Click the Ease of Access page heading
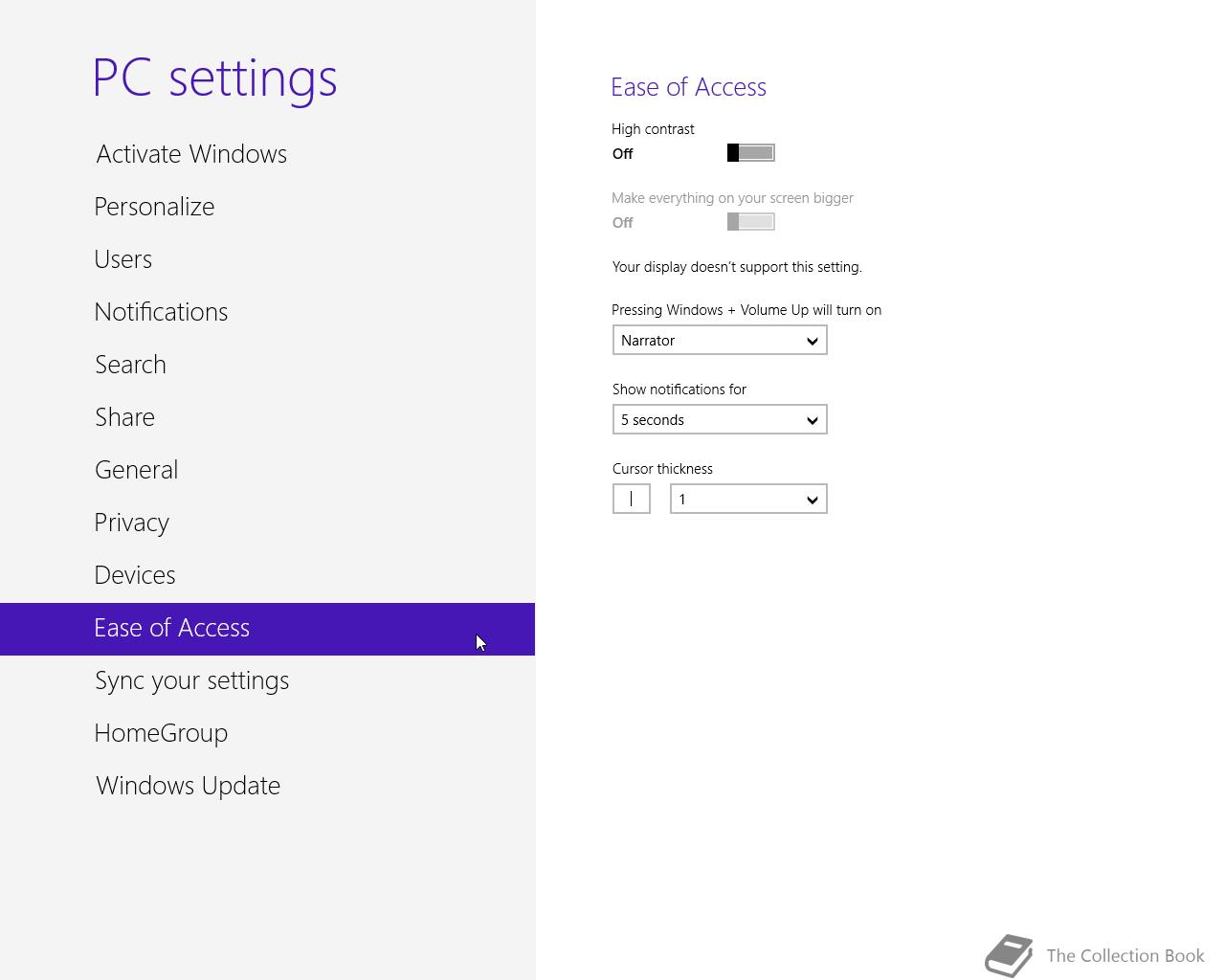The height and width of the screenshot is (980, 1225). [x=689, y=87]
